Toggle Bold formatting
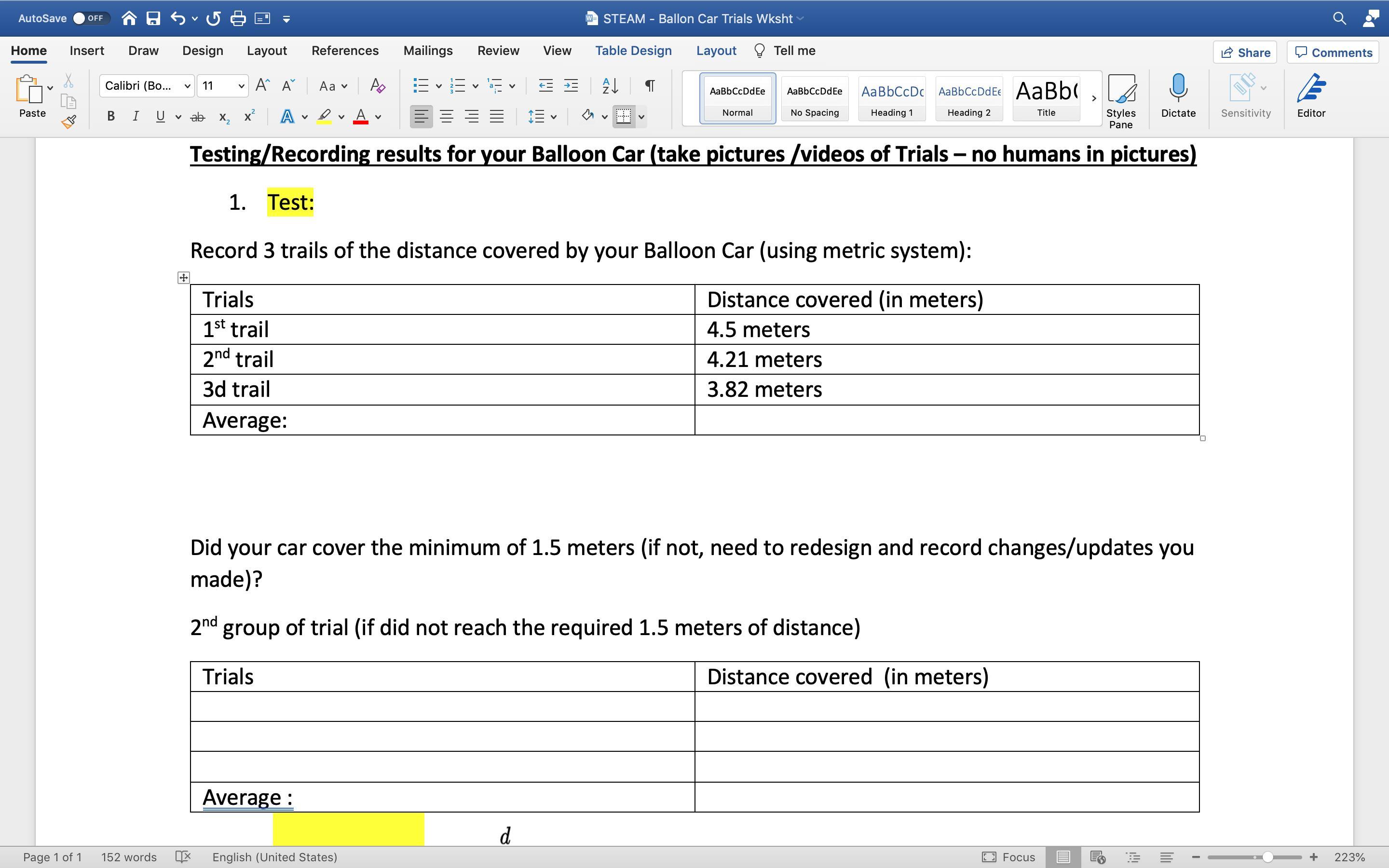This screenshot has height=868, width=1389. (111, 117)
